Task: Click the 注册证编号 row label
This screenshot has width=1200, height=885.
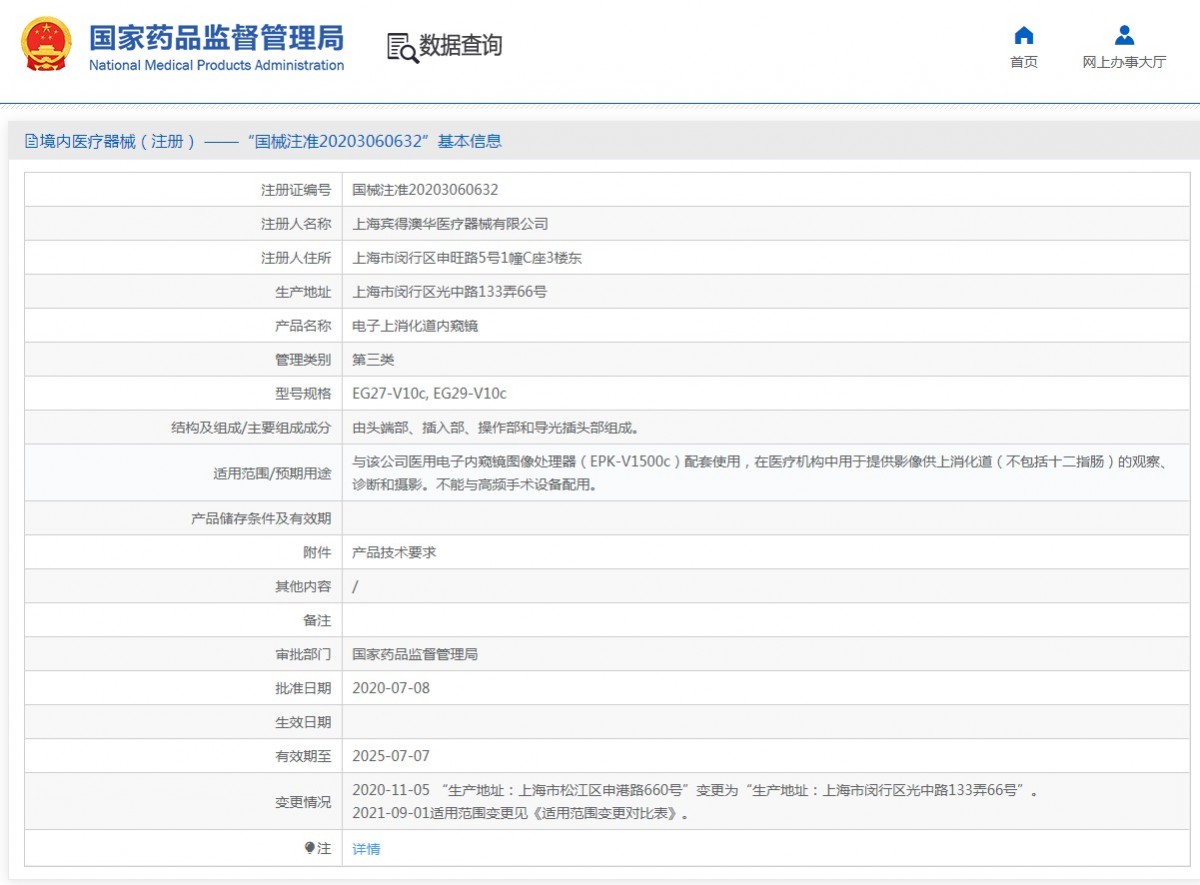Action: 296,190
